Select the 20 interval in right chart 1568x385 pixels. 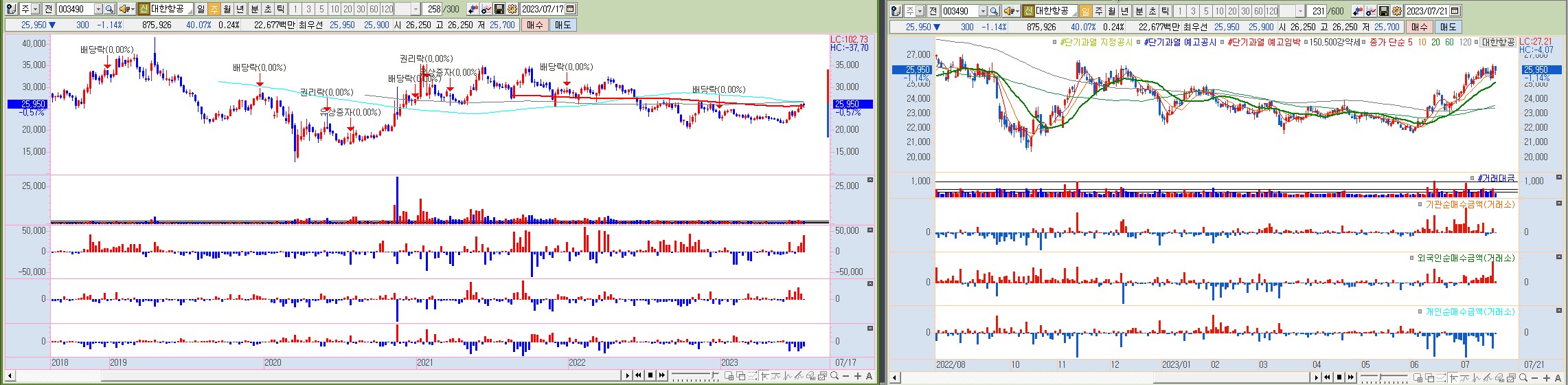pyautogui.click(x=1232, y=10)
